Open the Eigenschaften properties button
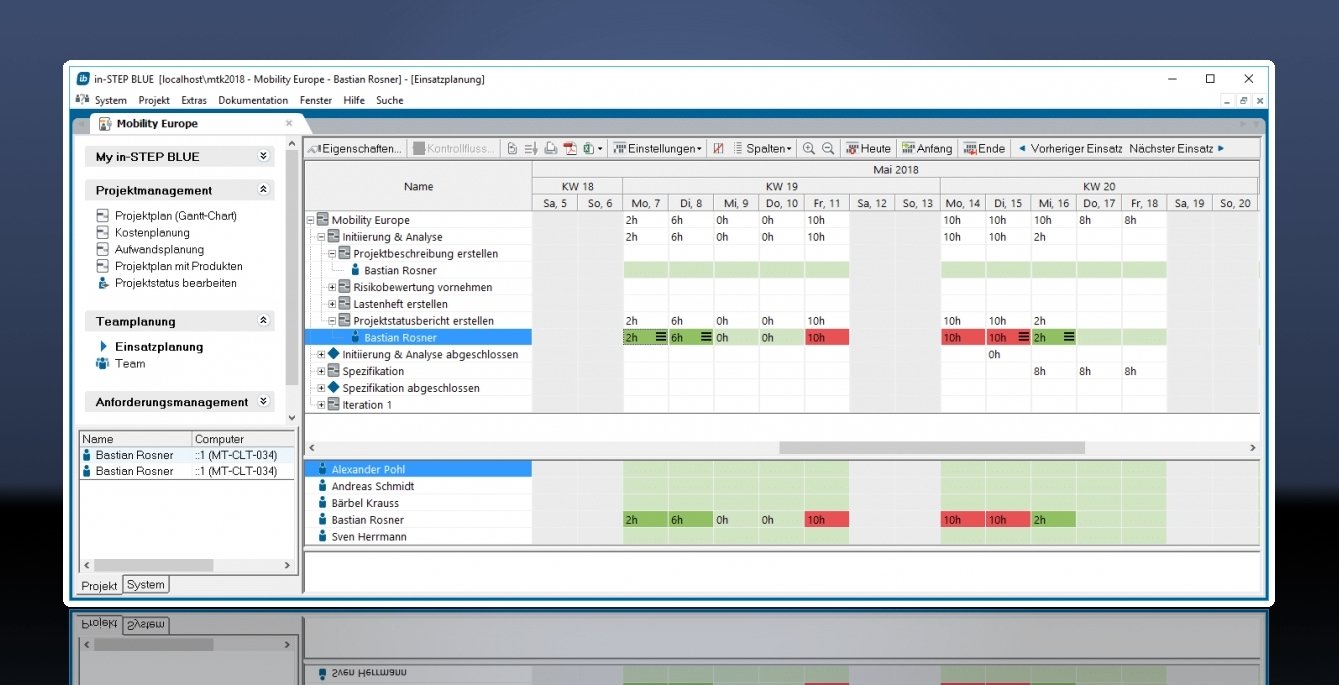The height and width of the screenshot is (685, 1339). coord(355,149)
